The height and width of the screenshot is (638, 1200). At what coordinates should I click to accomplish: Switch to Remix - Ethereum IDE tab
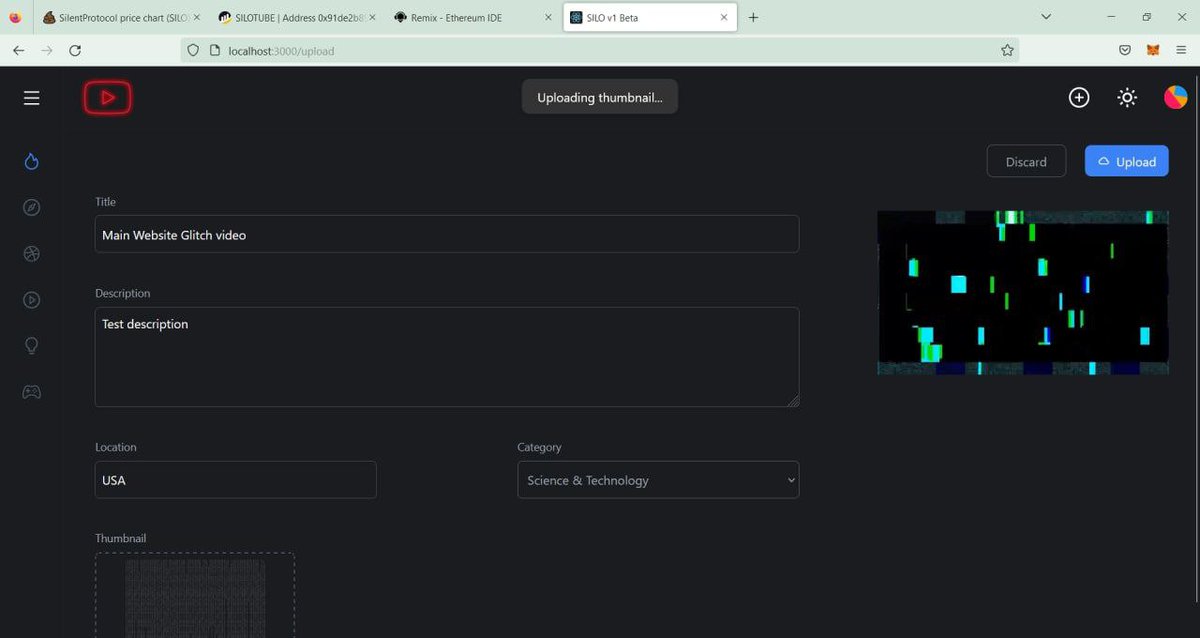(x=472, y=17)
